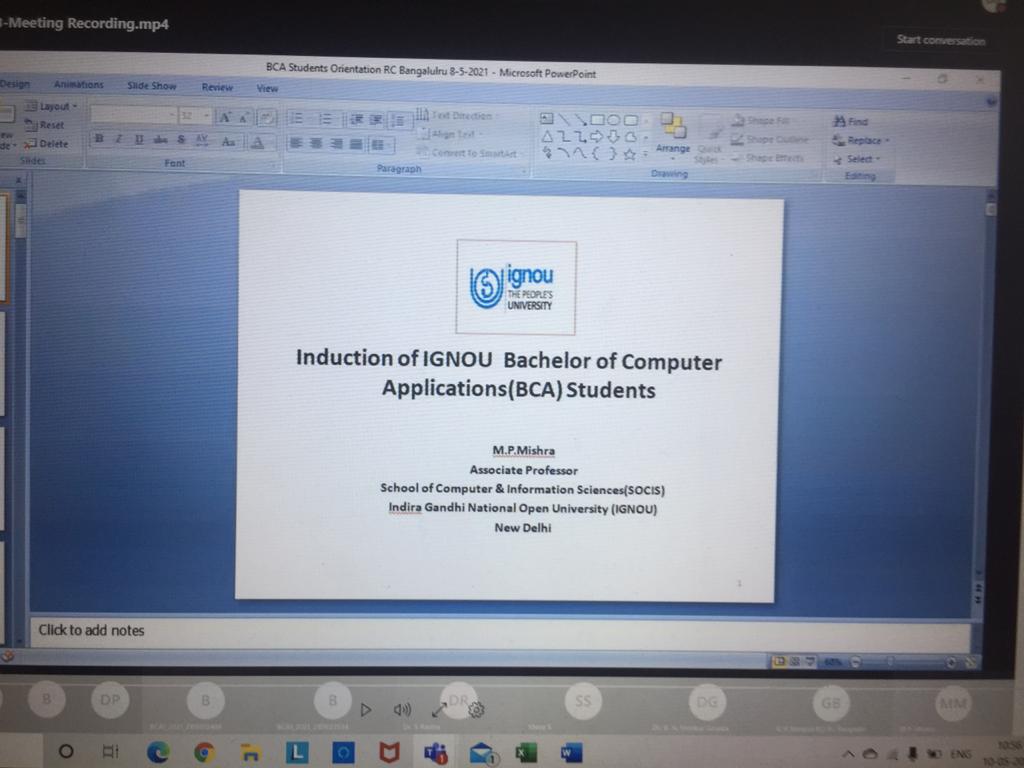The image size is (1024, 768).
Task: Toggle Justify text alignment
Action: tap(356, 144)
